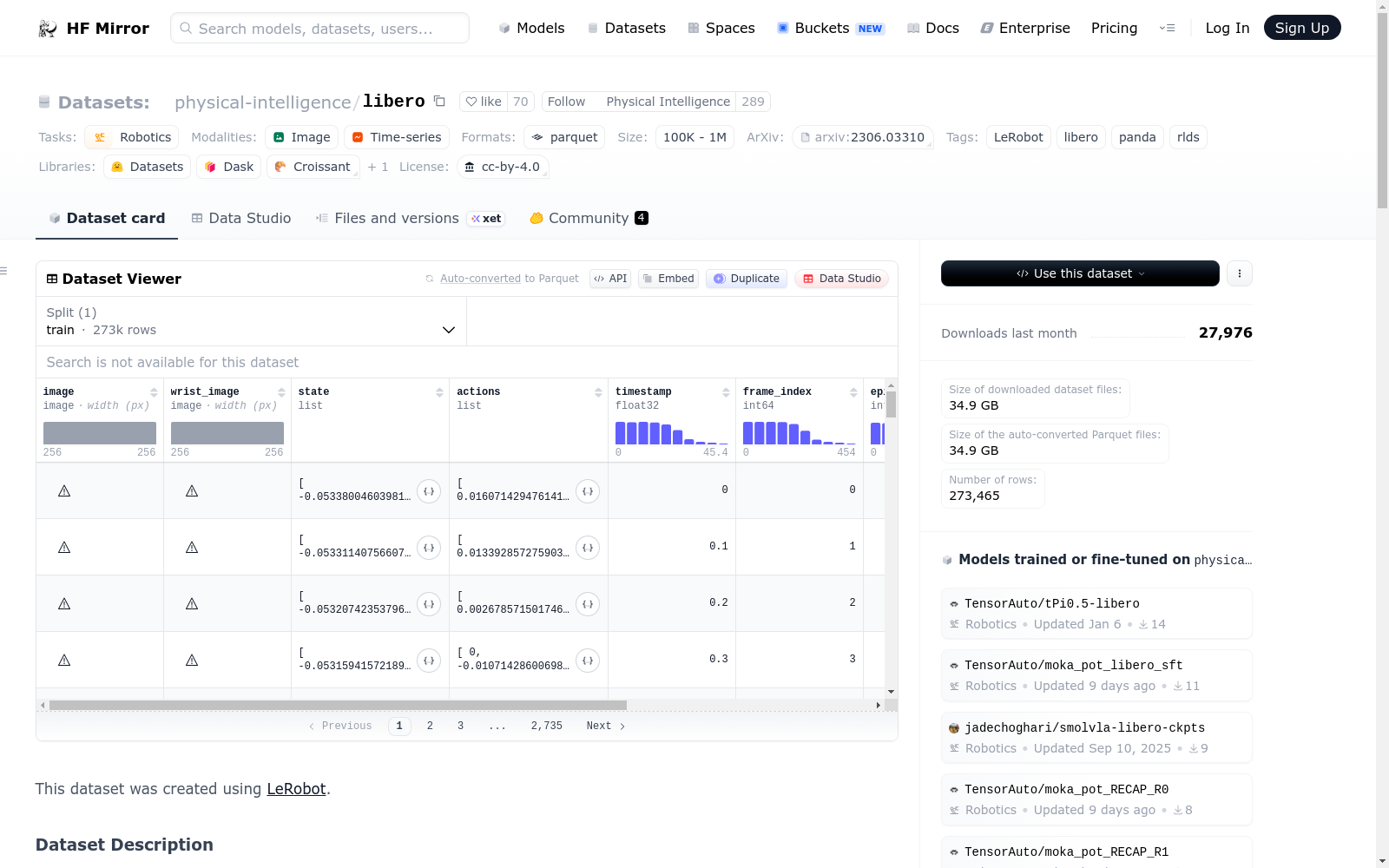
Task: Click the Embed button
Action: pyautogui.click(x=668, y=279)
